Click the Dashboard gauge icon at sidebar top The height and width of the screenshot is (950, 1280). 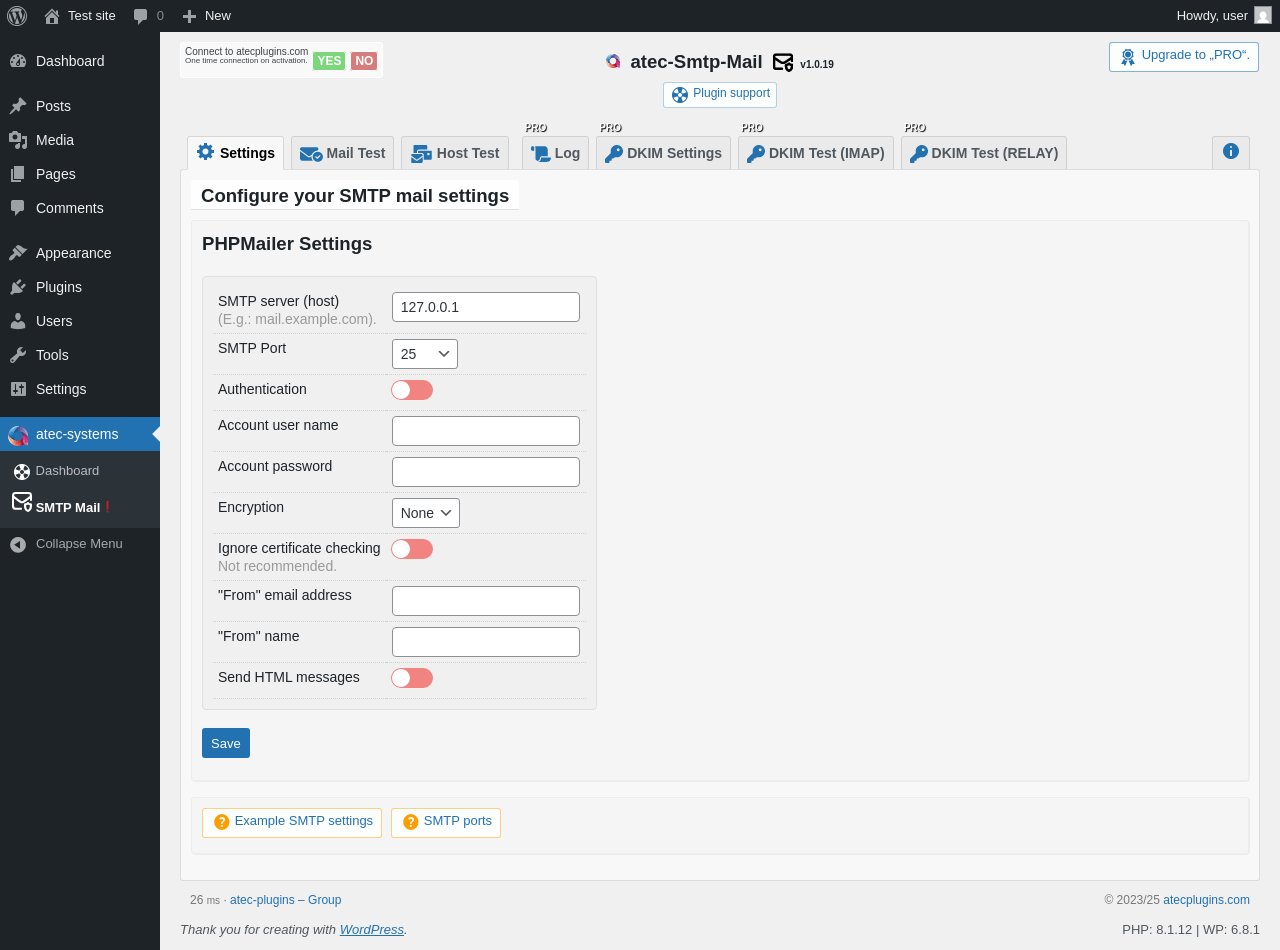pyautogui.click(x=18, y=61)
